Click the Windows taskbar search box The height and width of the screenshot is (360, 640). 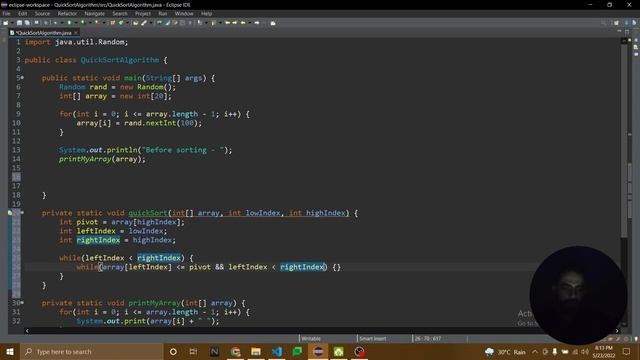click(x=91, y=351)
